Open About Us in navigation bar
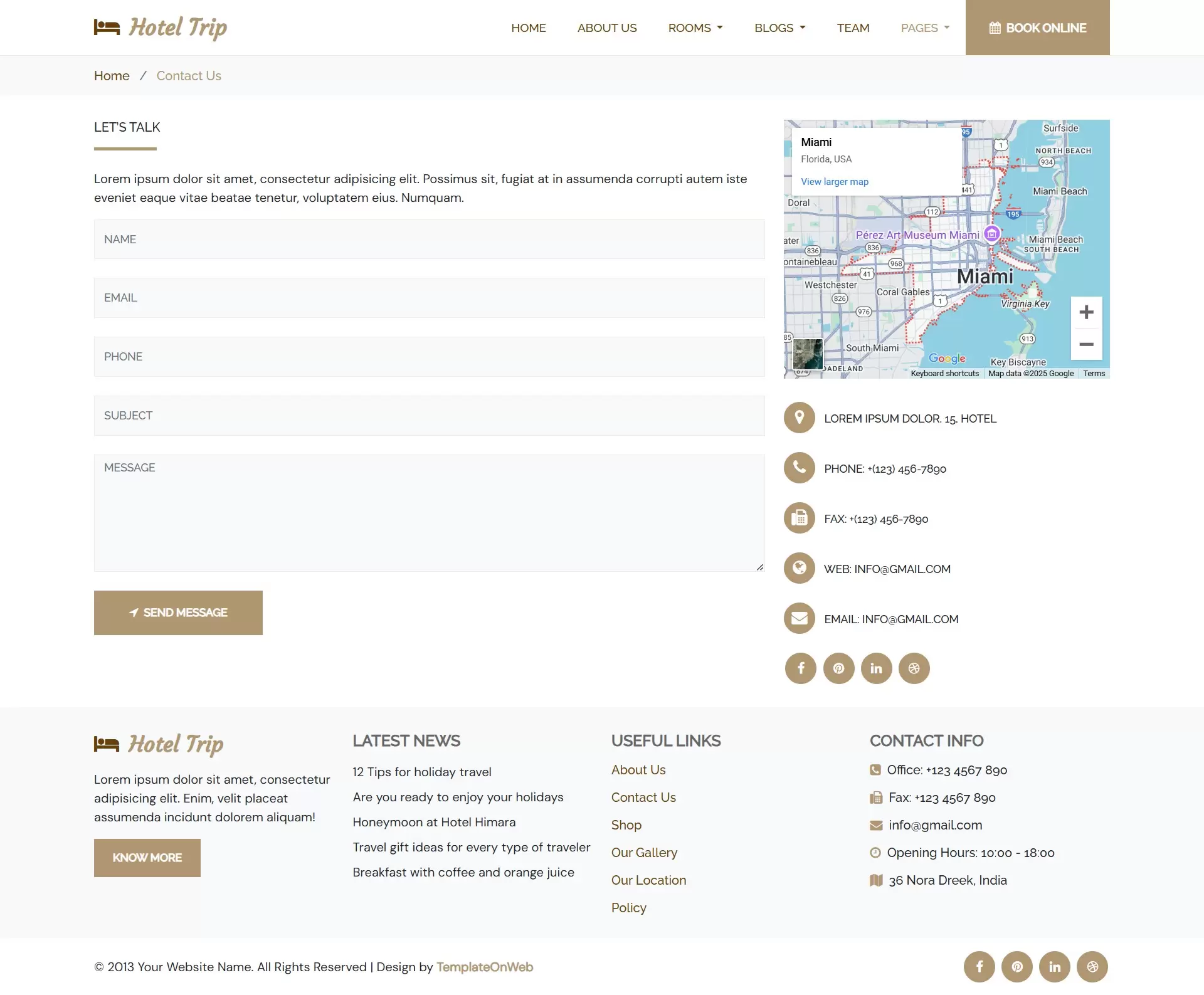Image resolution: width=1204 pixels, height=995 pixels. (x=607, y=28)
